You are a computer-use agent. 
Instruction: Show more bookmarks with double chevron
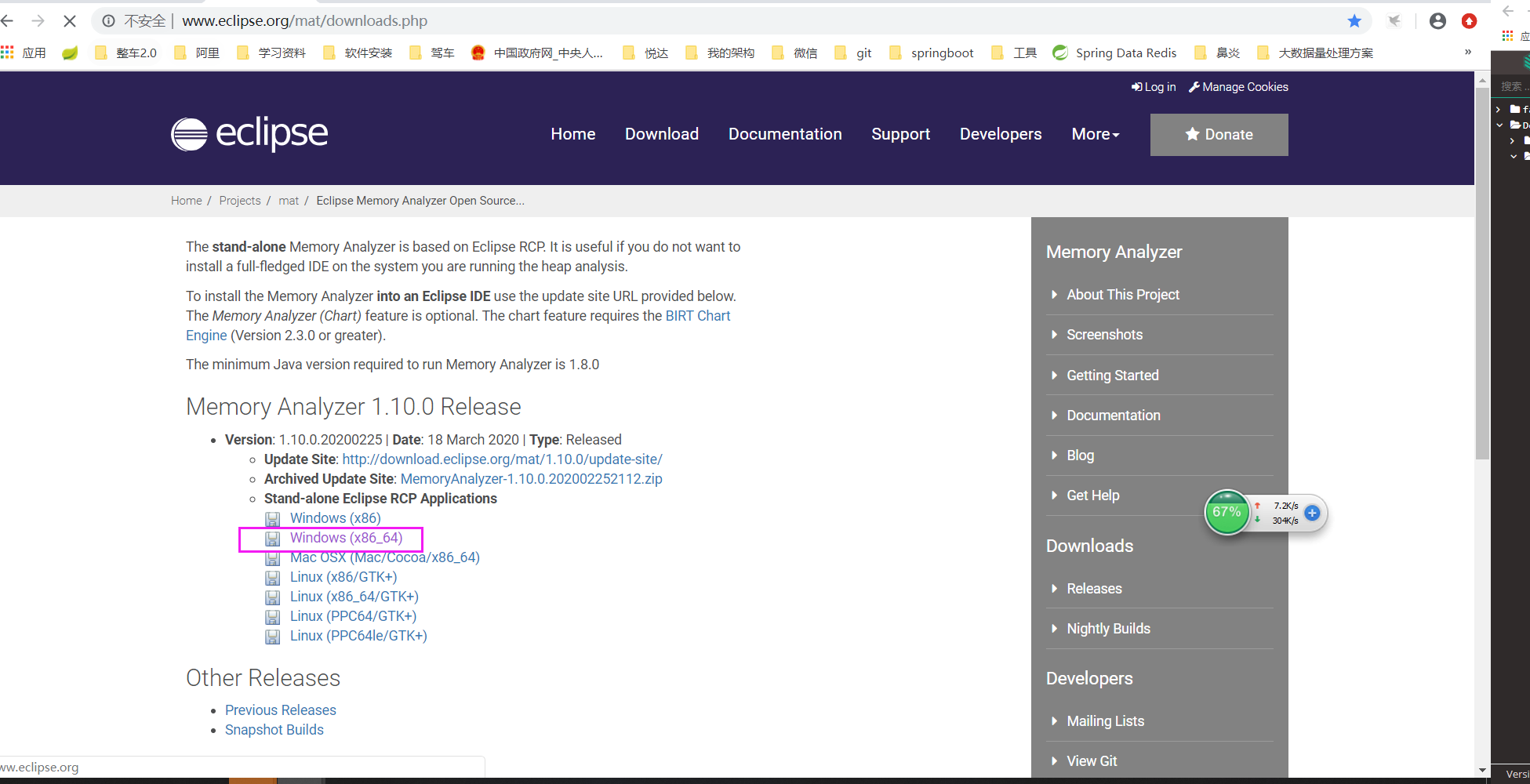tap(1468, 52)
